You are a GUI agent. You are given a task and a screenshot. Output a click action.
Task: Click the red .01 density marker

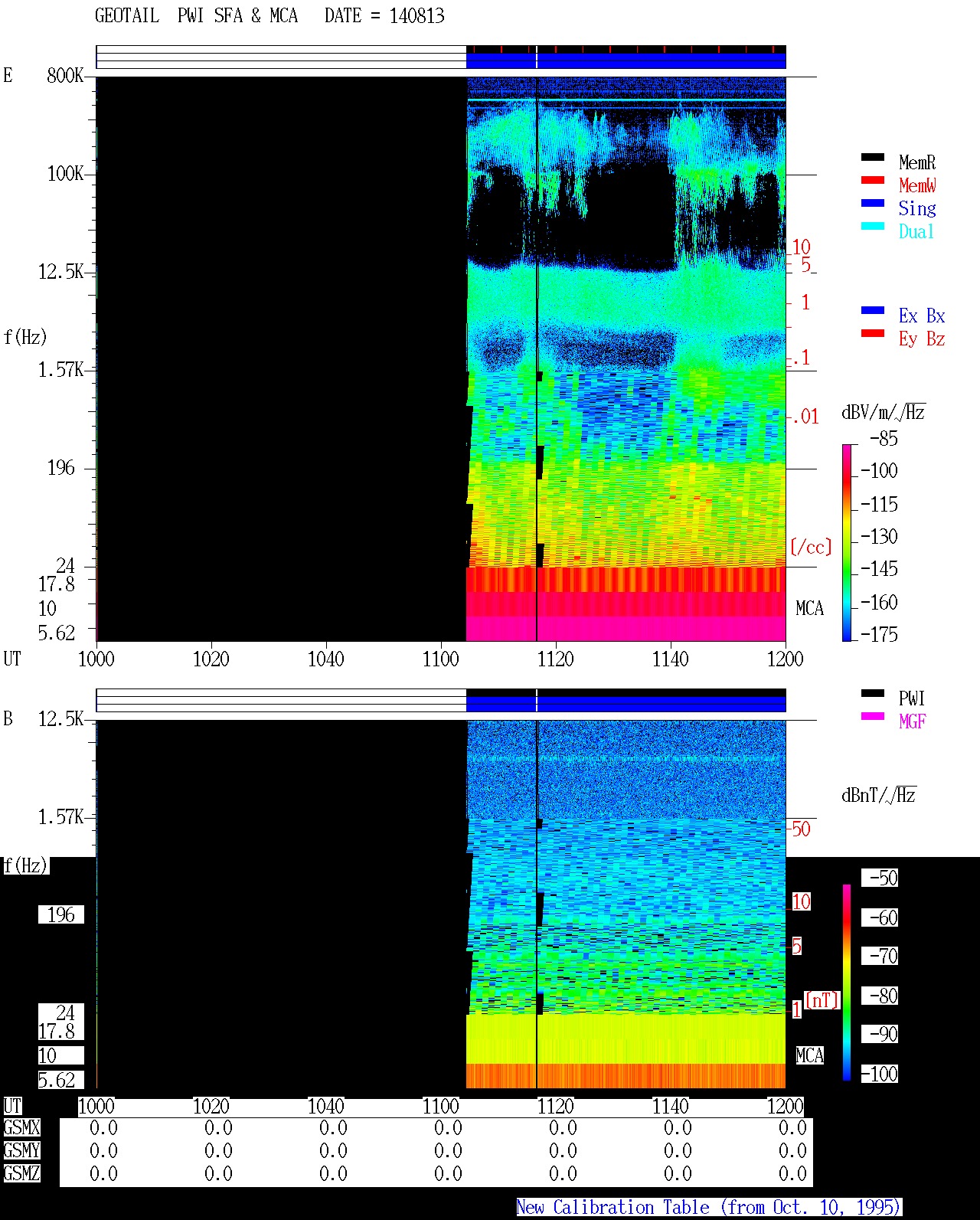(x=805, y=417)
